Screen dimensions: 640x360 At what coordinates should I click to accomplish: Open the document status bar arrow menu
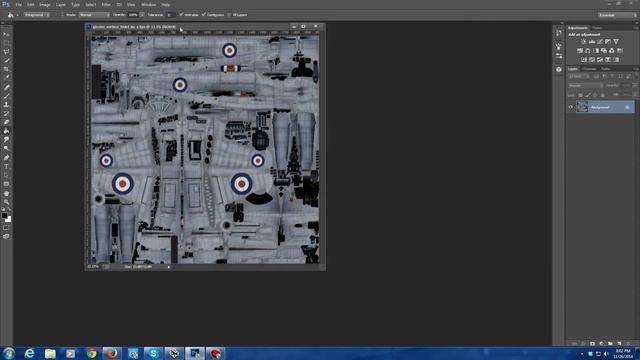[169, 267]
